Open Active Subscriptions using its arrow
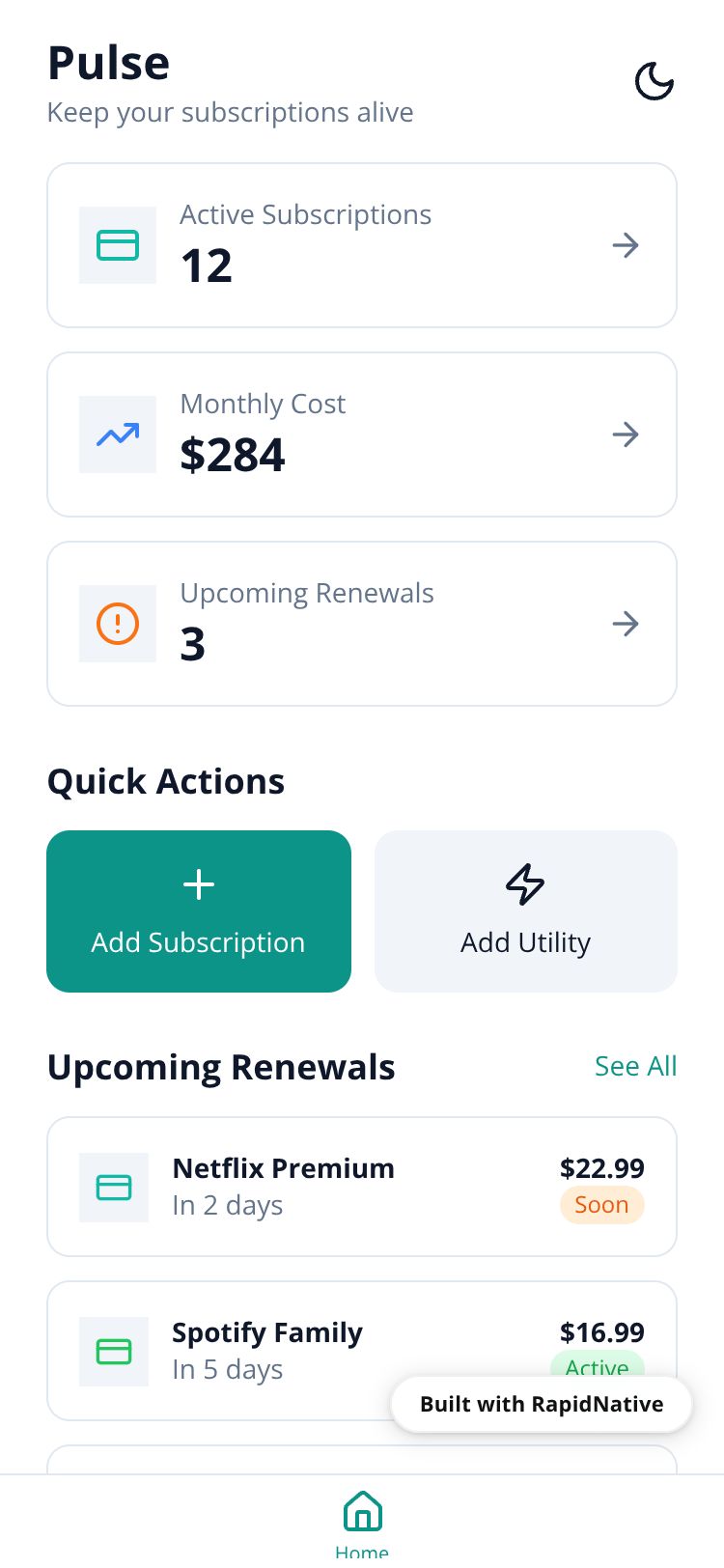Screen dimensions: 724x1568 click(x=626, y=245)
